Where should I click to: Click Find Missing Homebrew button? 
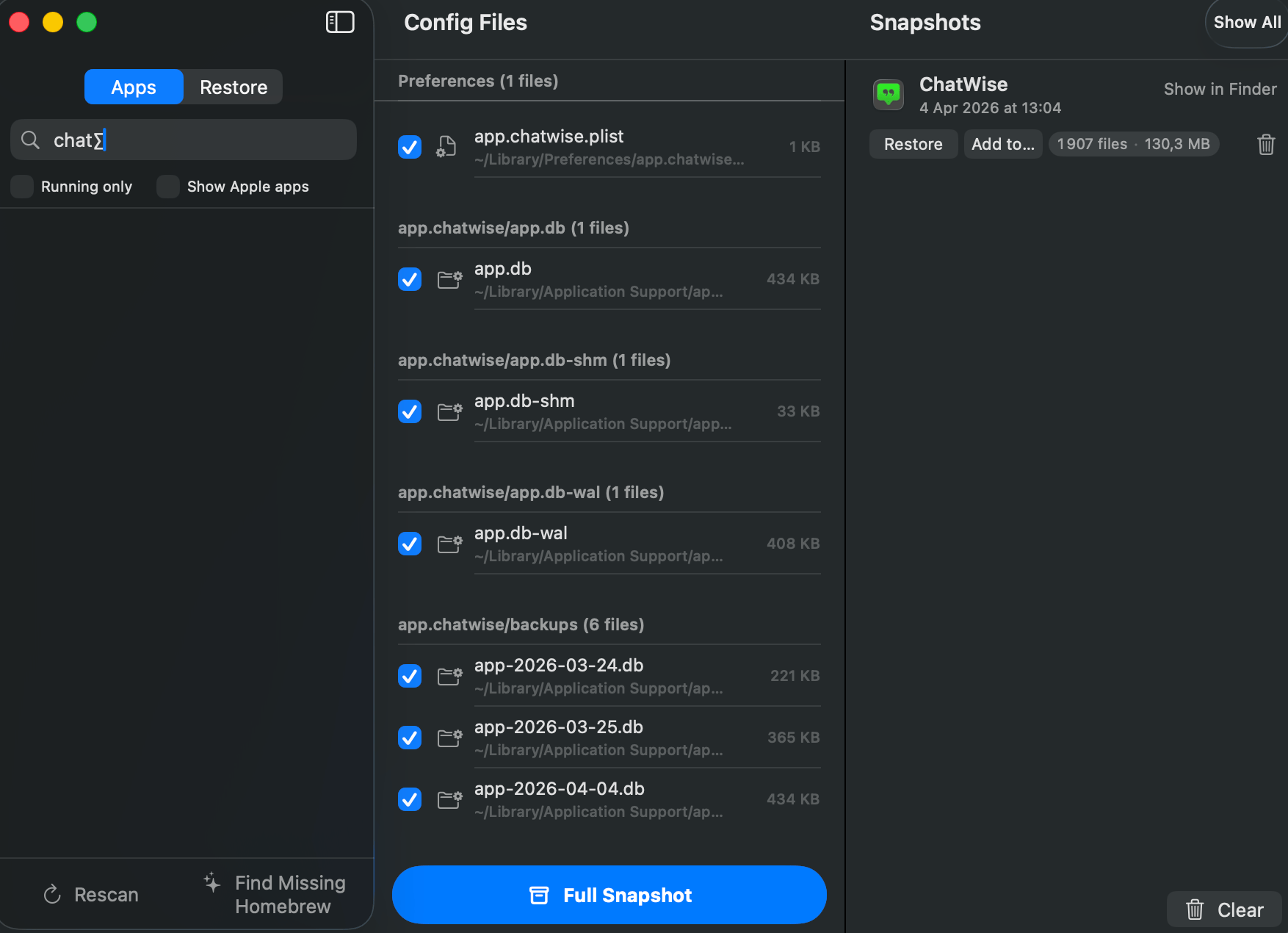[275, 894]
